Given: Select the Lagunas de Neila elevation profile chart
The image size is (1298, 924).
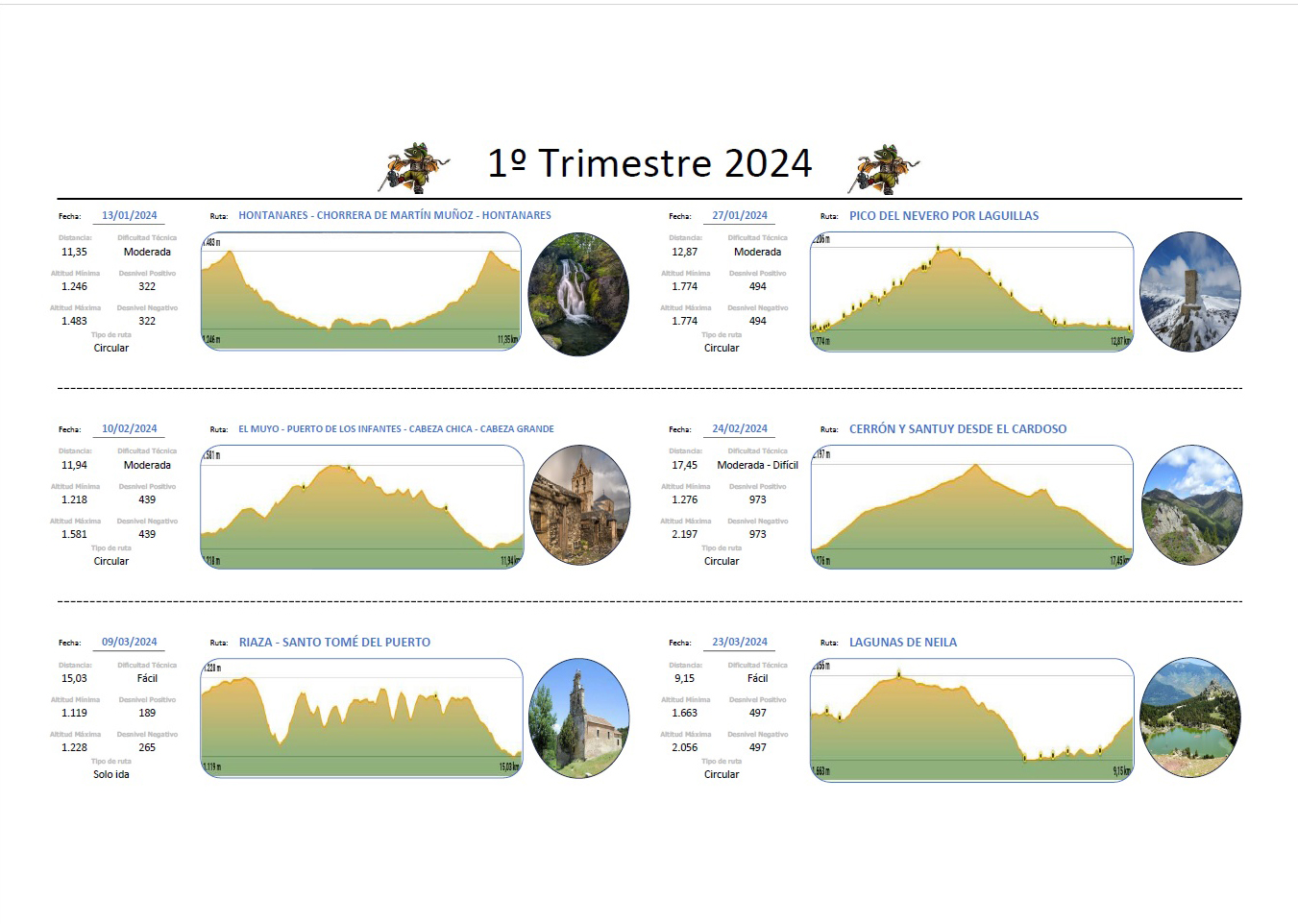Looking at the screenshot, I should point(972,719).
